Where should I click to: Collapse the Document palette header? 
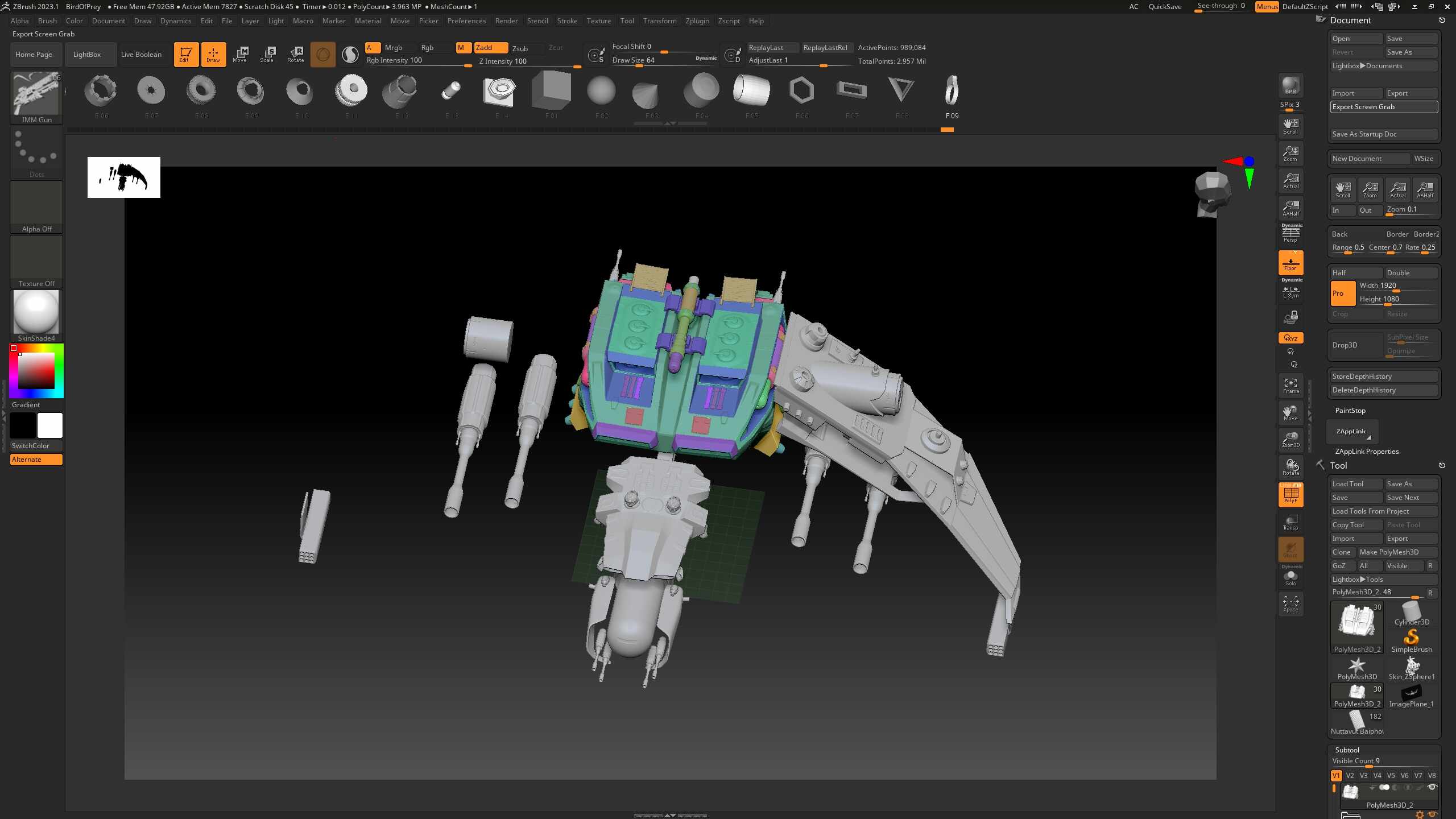[x=1350, y=20]
